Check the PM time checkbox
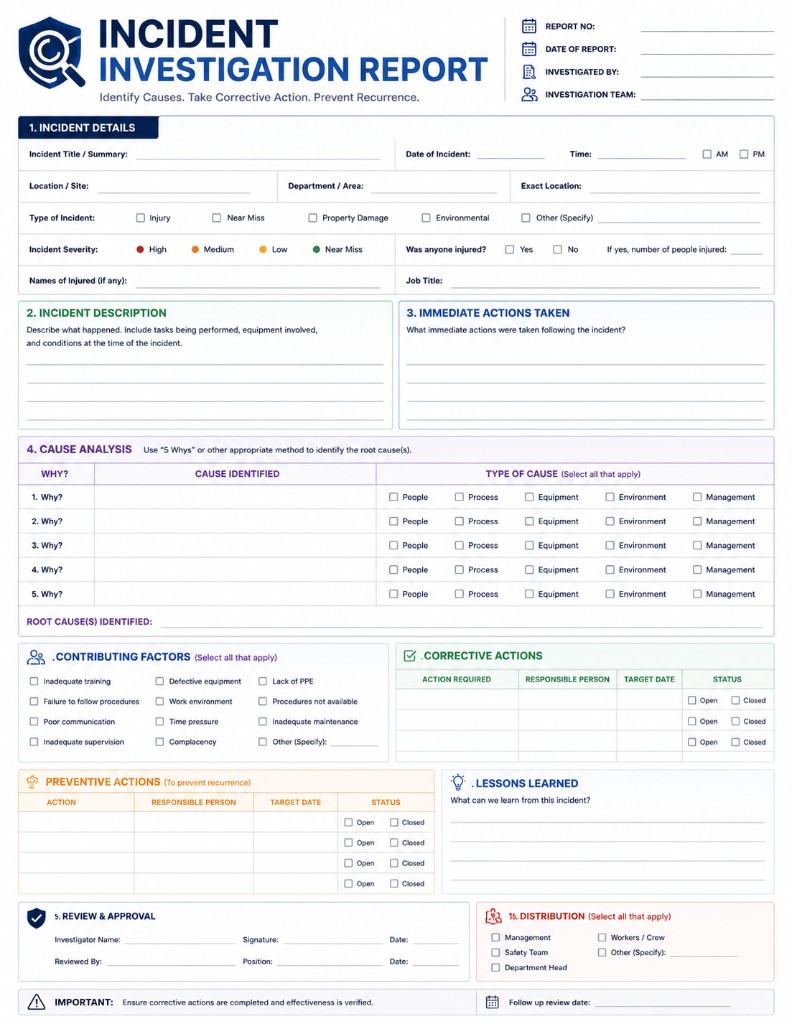This screenshot has height=1024, width=792. 744,154
